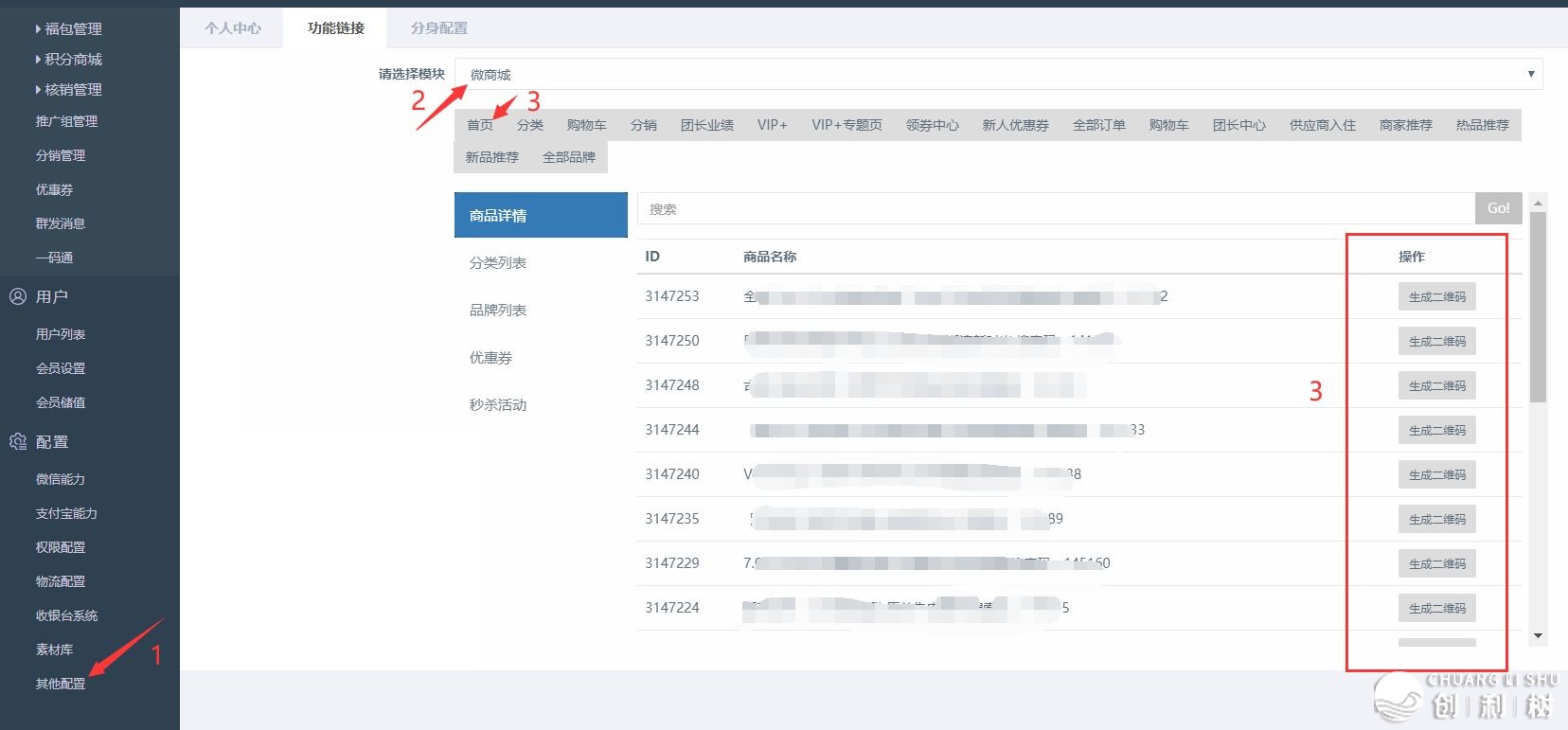The image size is (1568, 730).
Task: Select the 团长业绩 link button
Action: (707, 125)
